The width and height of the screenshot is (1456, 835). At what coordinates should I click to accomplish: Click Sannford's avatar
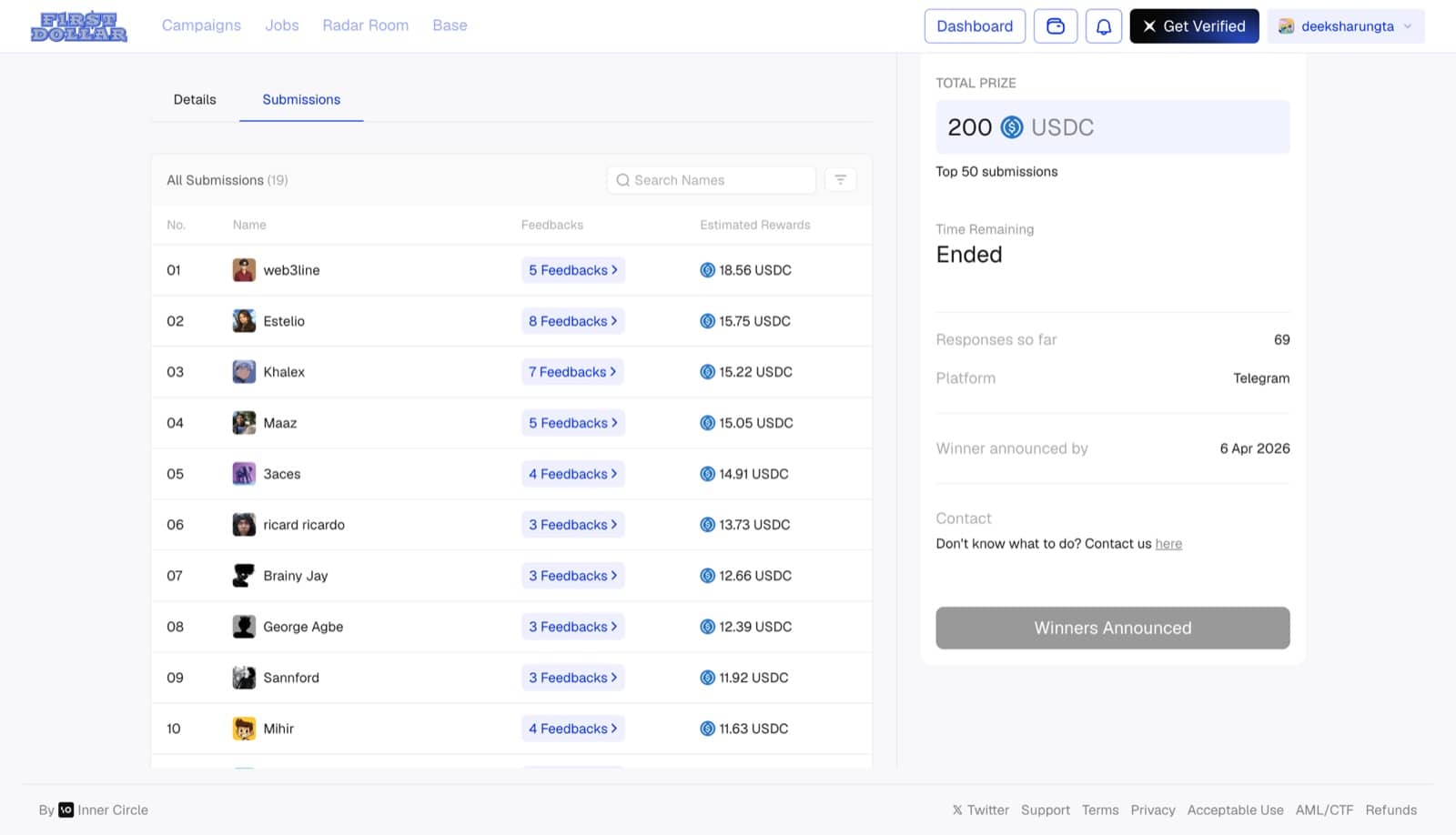pos(244,678)
